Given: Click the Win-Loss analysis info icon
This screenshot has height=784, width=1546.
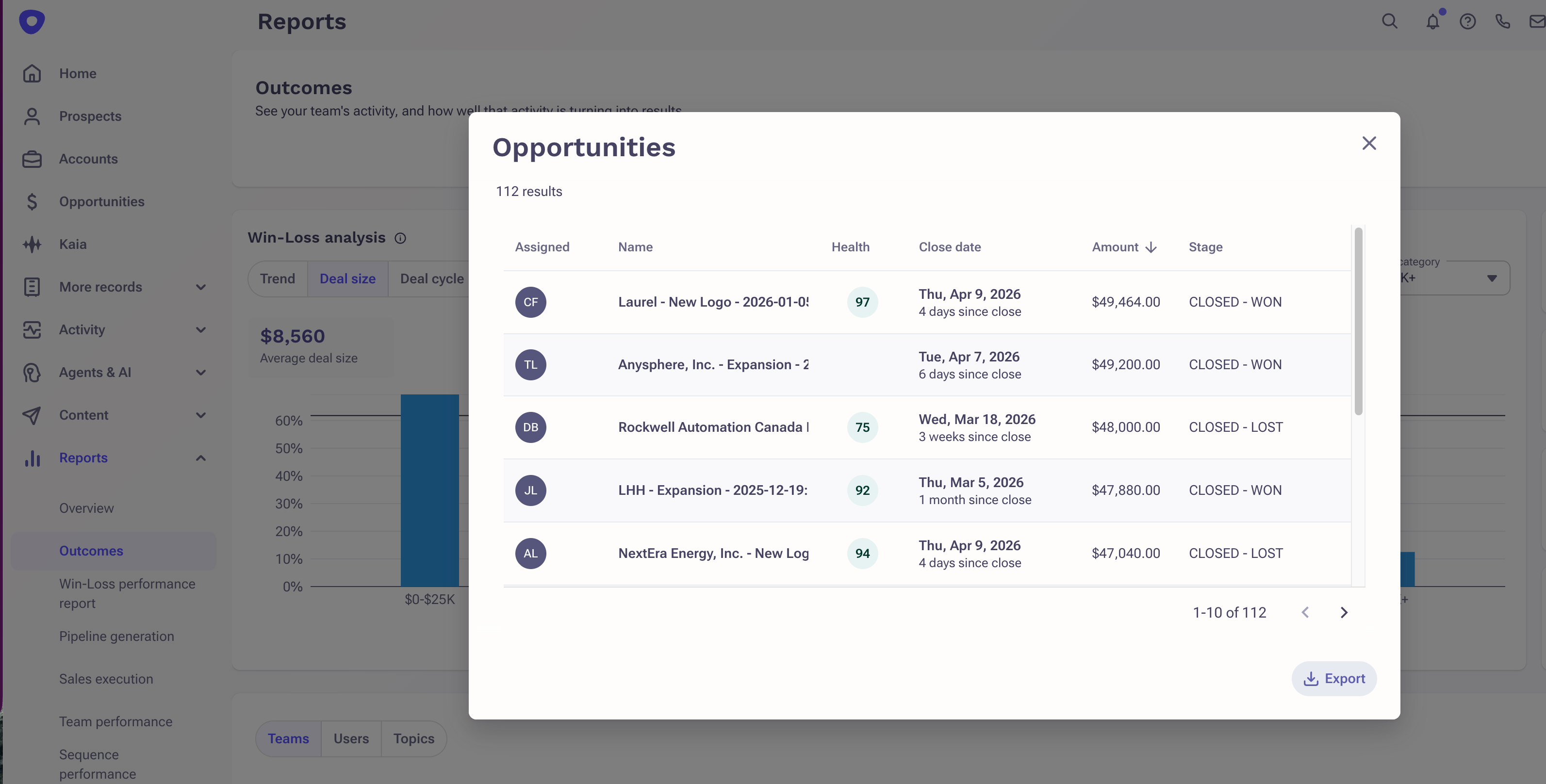Looking at the screenshot, I should pos(400,238).
